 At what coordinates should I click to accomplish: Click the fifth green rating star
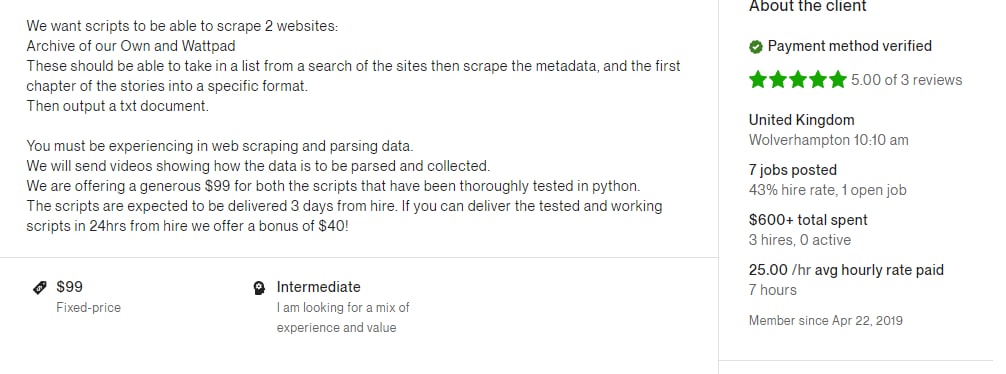(837, 80)
